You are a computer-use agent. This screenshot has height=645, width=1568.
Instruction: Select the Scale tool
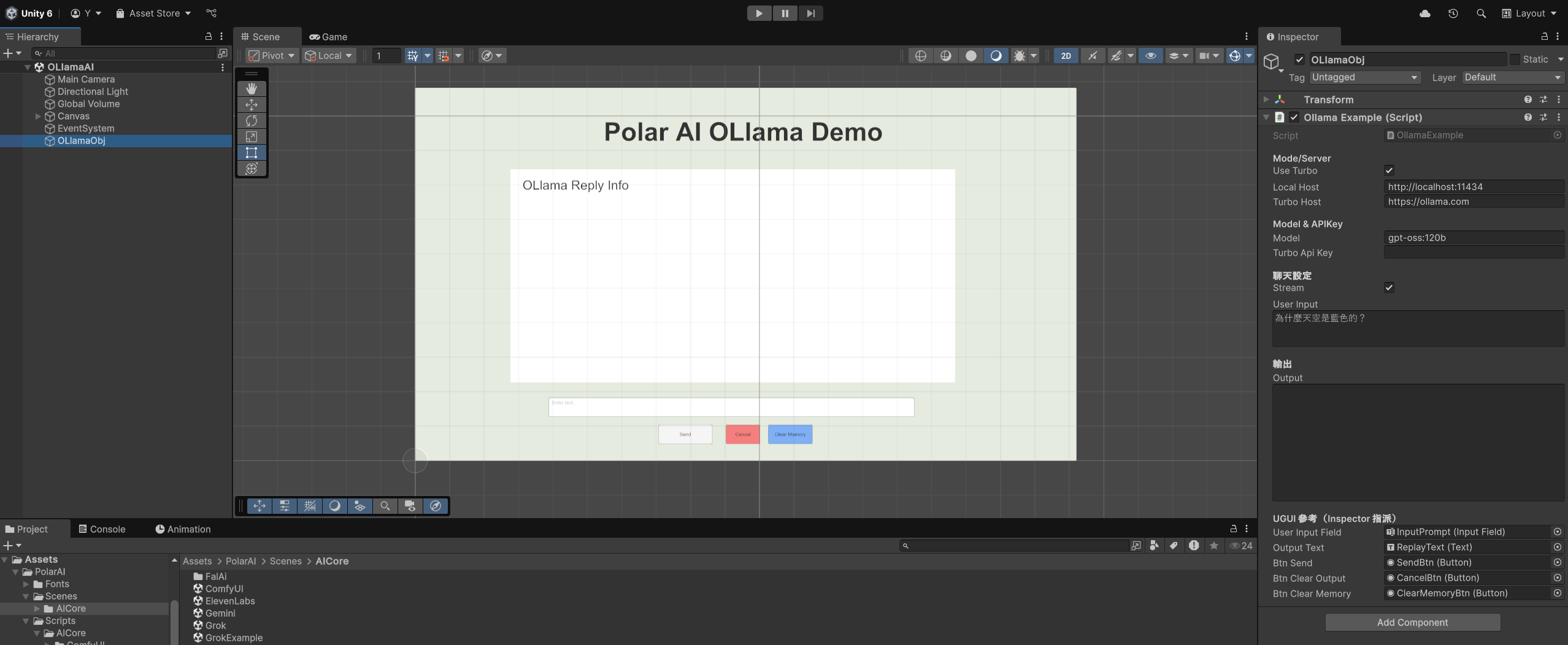click(252, 137)
